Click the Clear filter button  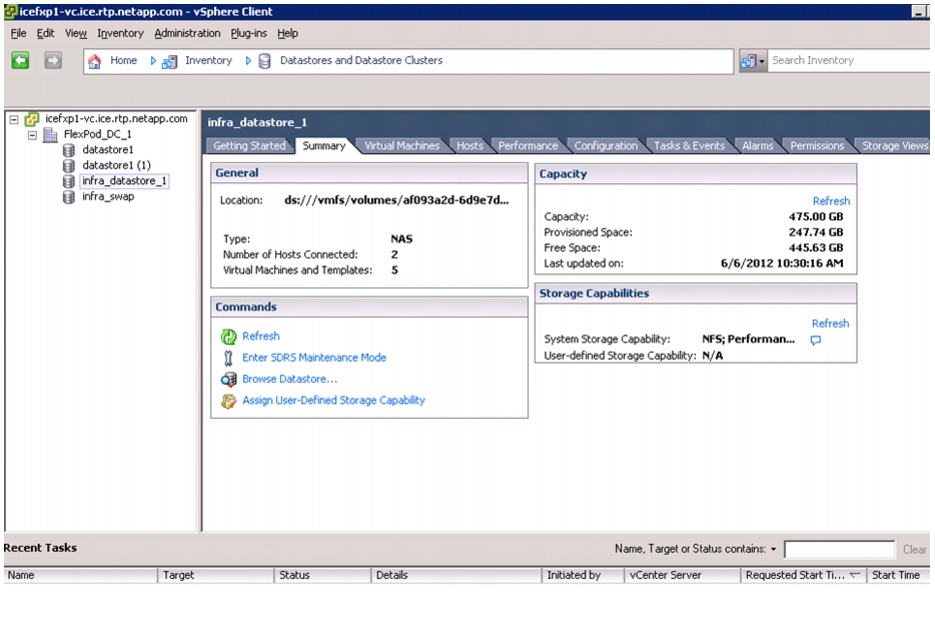click(914, 550)
